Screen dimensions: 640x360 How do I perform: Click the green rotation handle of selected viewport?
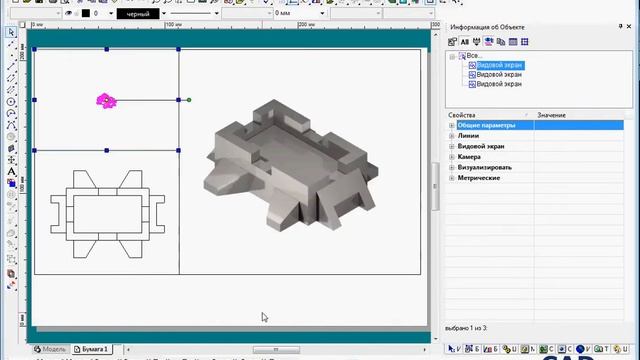189,100
